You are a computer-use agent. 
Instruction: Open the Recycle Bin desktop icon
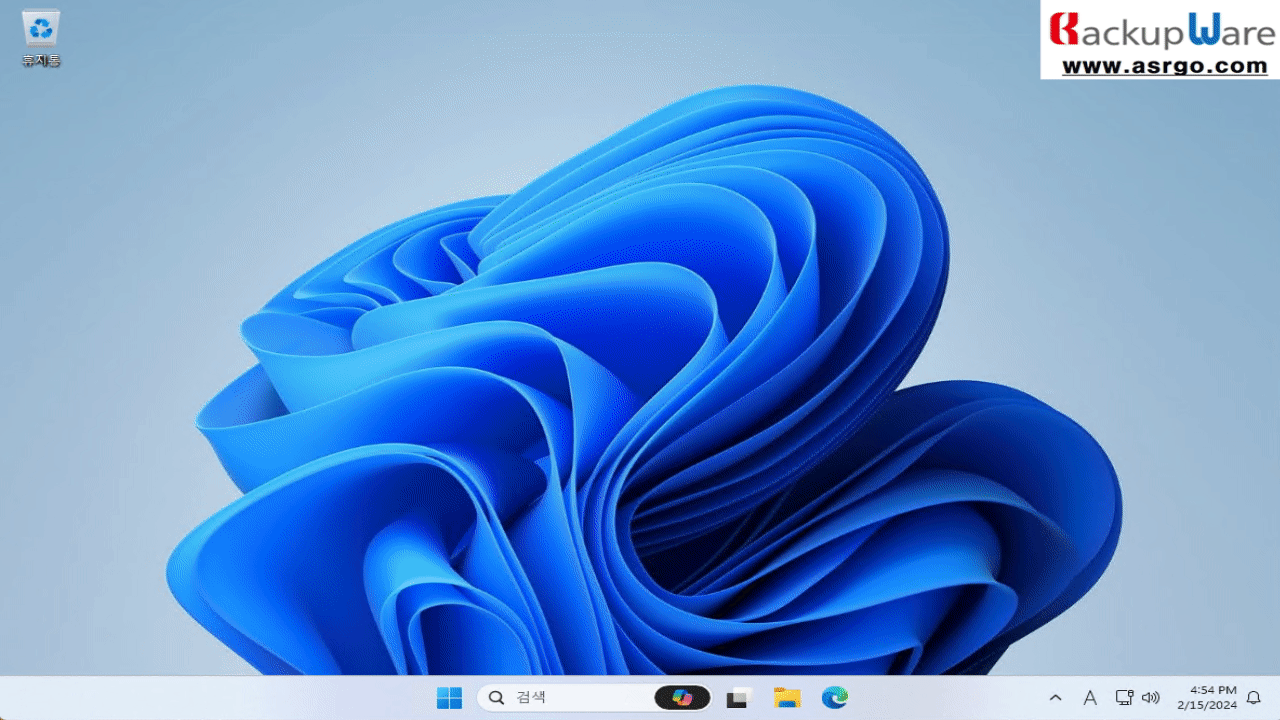point(41,40)
